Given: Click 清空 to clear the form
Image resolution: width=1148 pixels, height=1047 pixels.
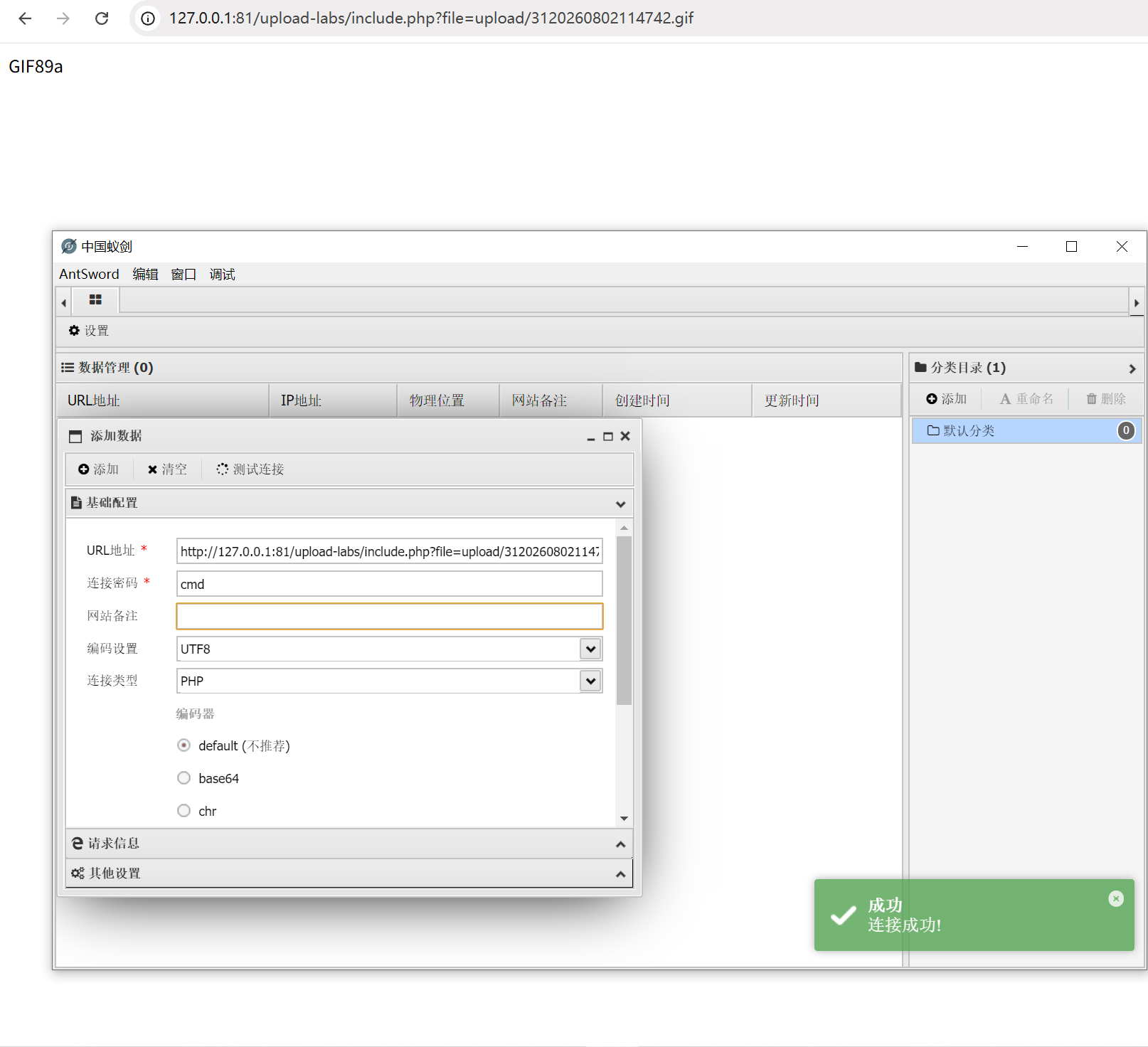Looking at the screenshot, I should click(167, 469).
